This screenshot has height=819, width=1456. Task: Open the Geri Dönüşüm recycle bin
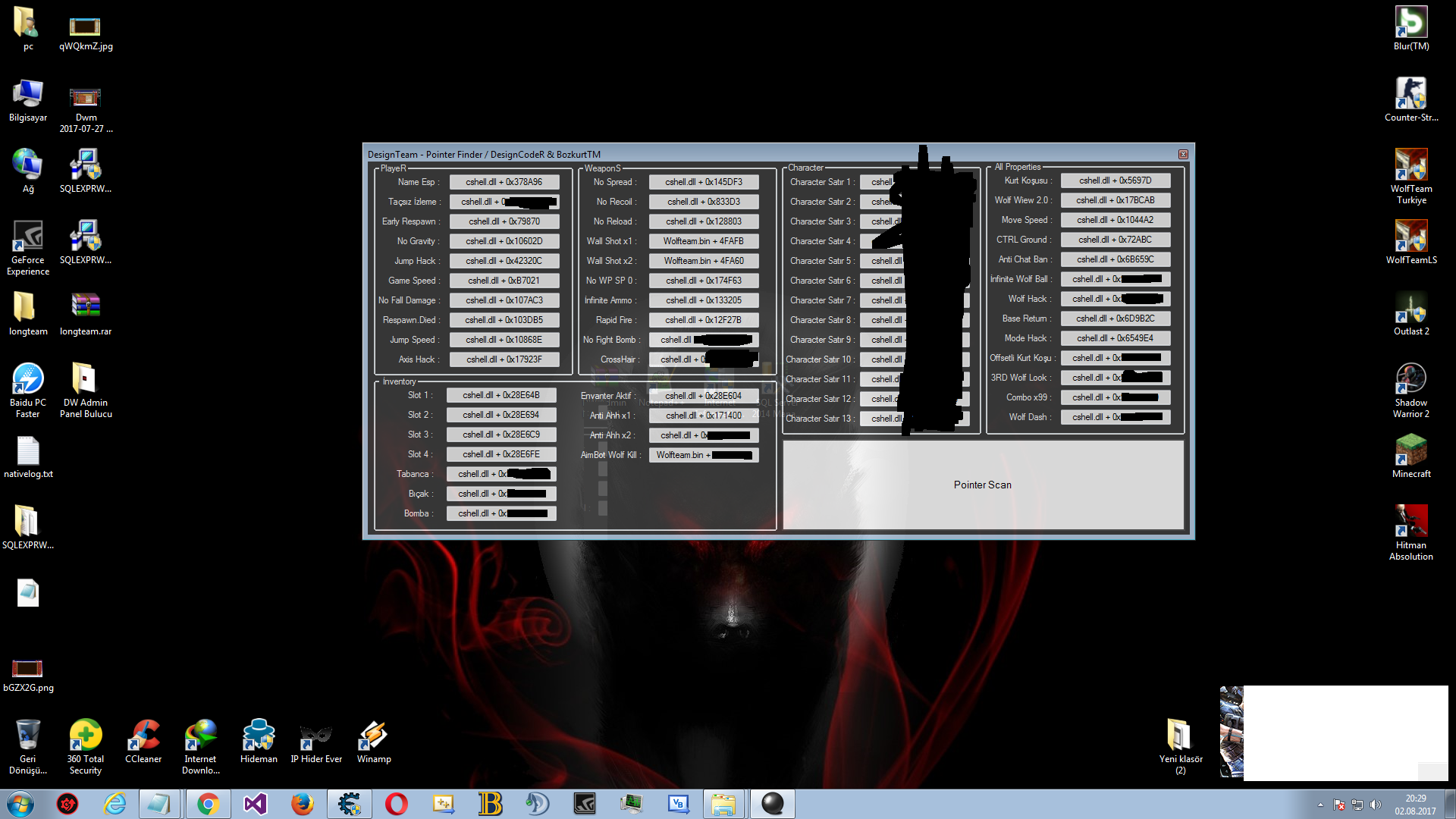[28, 746]
